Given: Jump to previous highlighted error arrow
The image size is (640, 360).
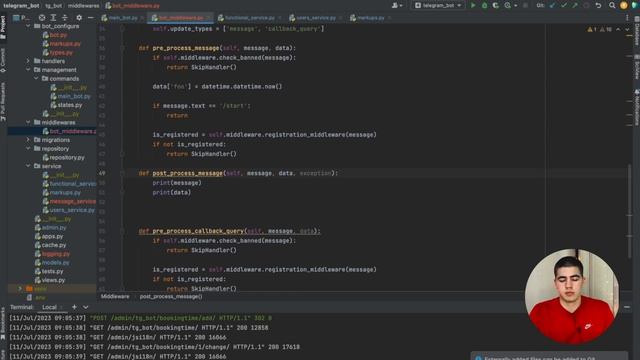Looking at the screenshot, I should tap(618, 29).
